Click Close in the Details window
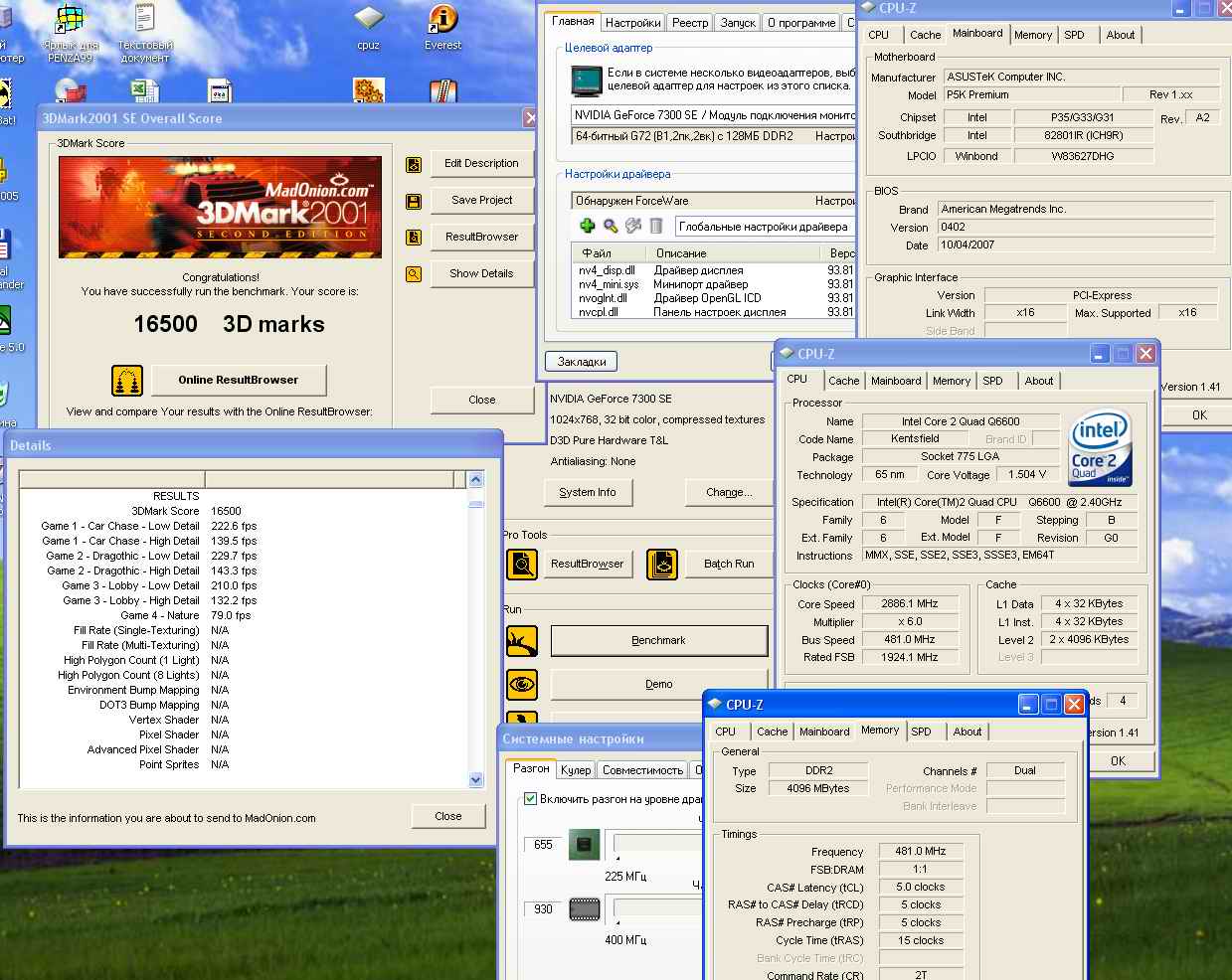This screenshot has width=1232, height=980. click(x=447, y=817)
